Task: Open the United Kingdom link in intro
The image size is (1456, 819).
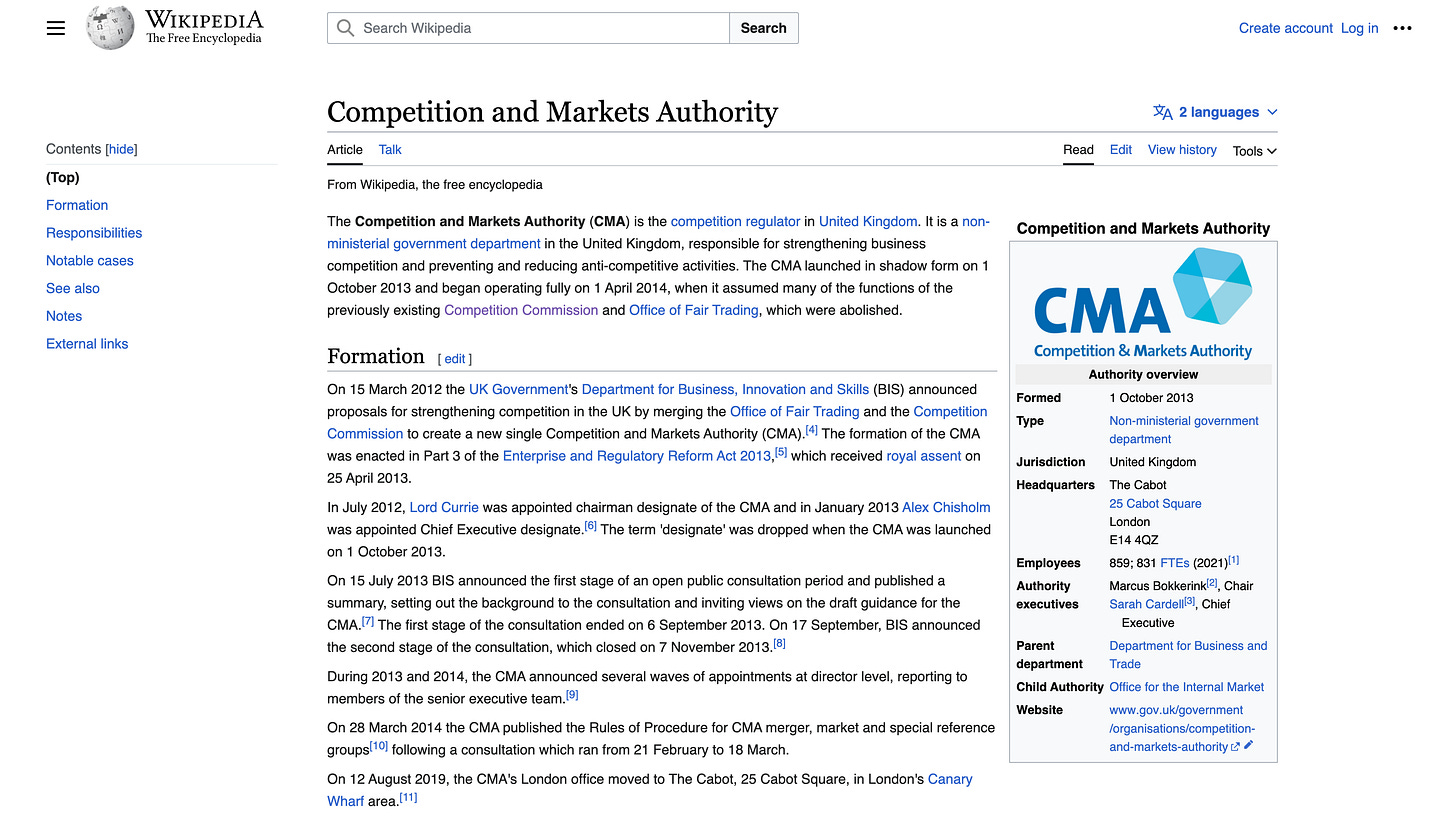Action: coord(868,222)
